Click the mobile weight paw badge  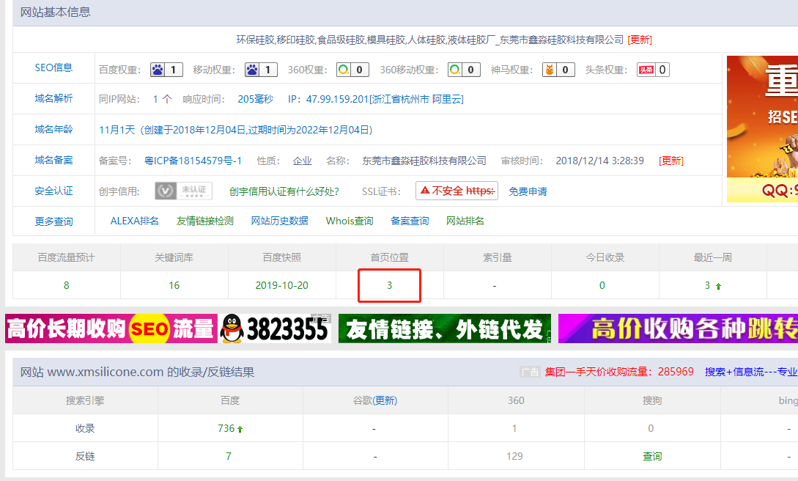[261, 70]
